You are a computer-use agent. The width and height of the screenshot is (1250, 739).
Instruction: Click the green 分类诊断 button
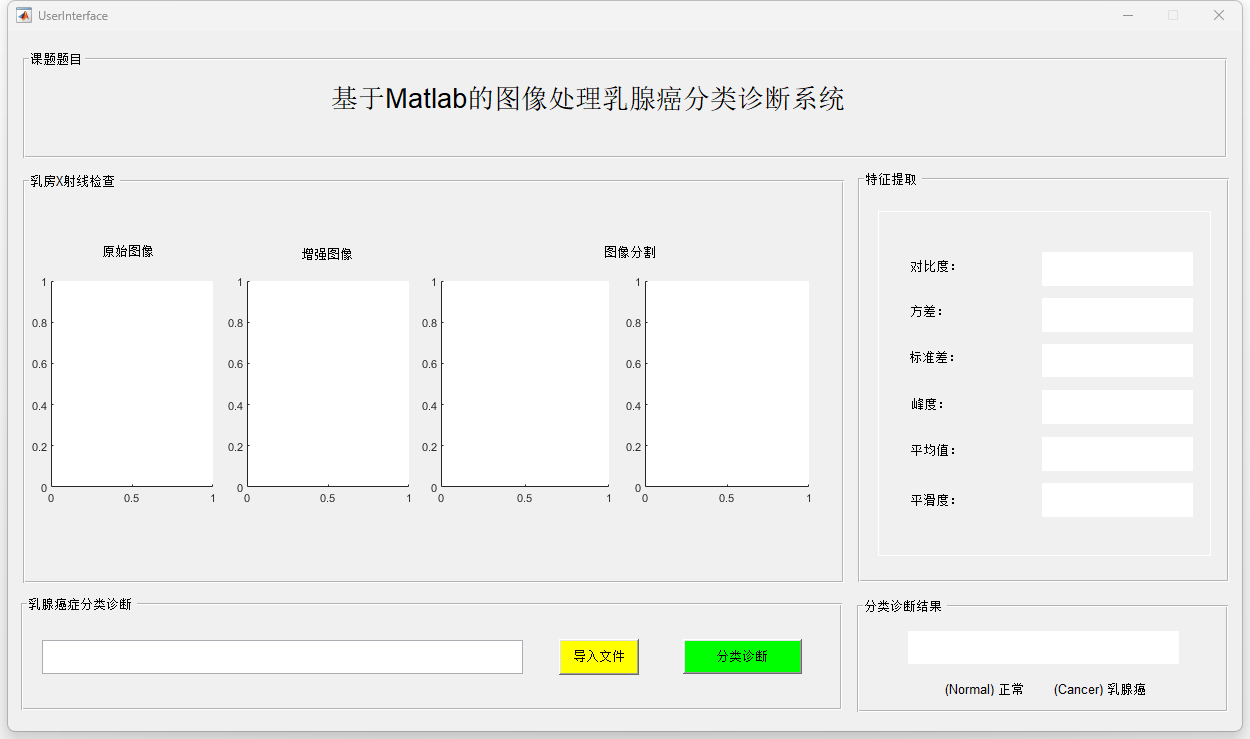tap(742, 657)
